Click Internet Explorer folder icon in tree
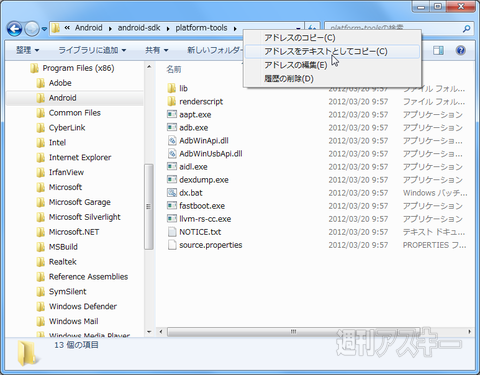The width and height of the screenshot is (480, 375). (40, 157)
